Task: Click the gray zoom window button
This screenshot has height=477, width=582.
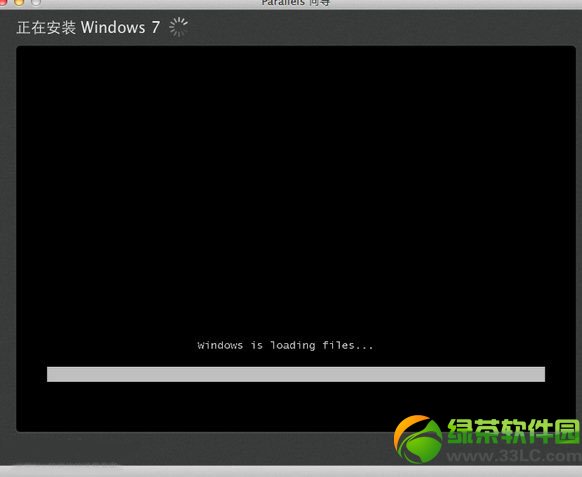Action: 36,2
